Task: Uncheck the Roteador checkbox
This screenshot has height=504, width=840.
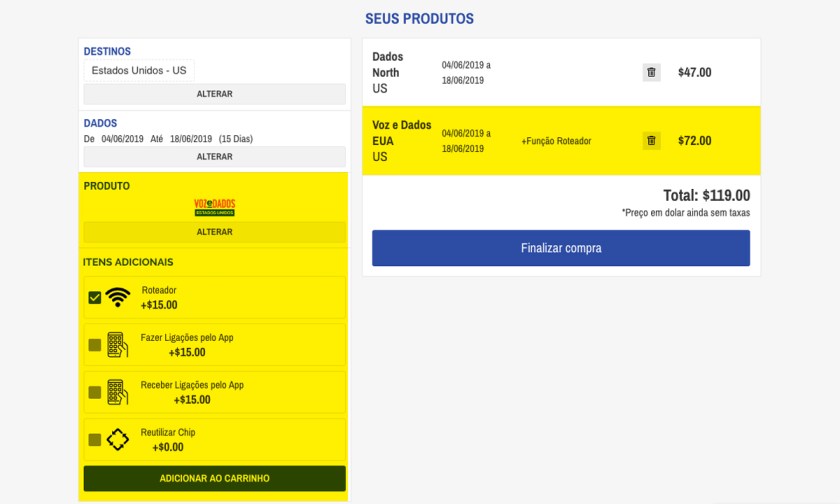Action: point(95,297)
